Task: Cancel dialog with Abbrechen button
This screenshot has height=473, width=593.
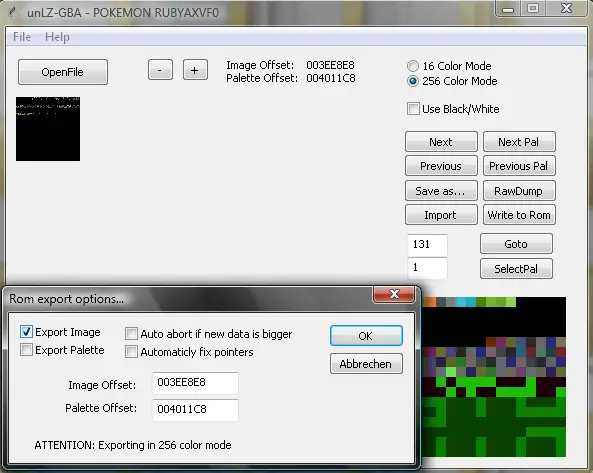Action: point(366,364)
